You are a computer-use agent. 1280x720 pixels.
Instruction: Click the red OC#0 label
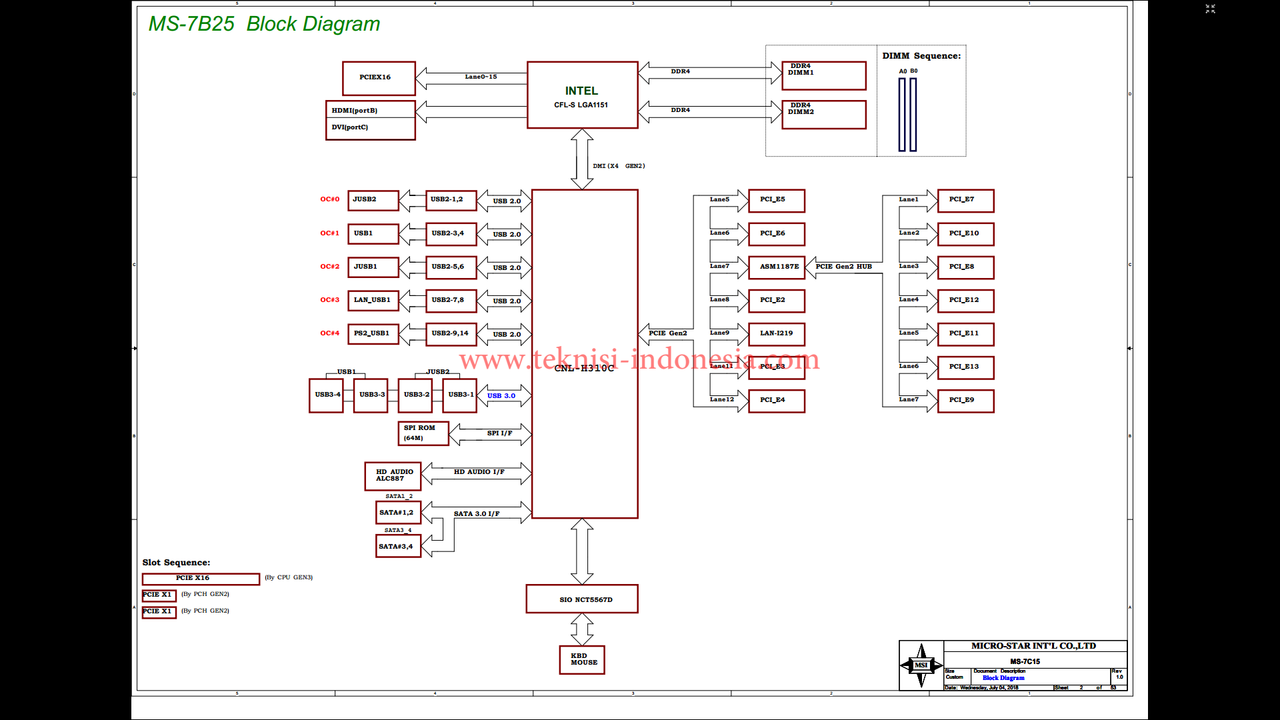coord(330,199)
